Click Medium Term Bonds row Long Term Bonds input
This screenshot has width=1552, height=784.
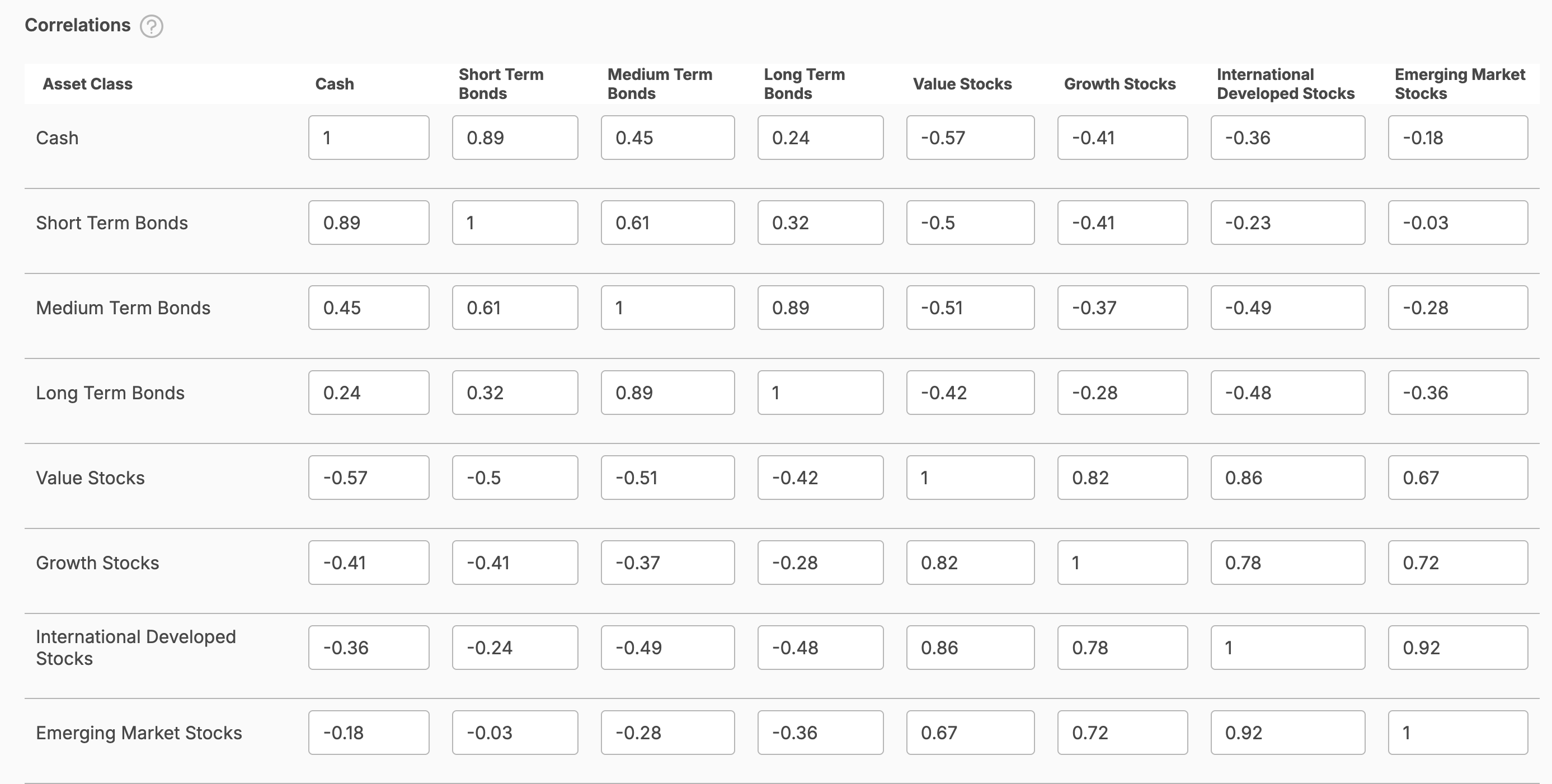click(820, 308)
